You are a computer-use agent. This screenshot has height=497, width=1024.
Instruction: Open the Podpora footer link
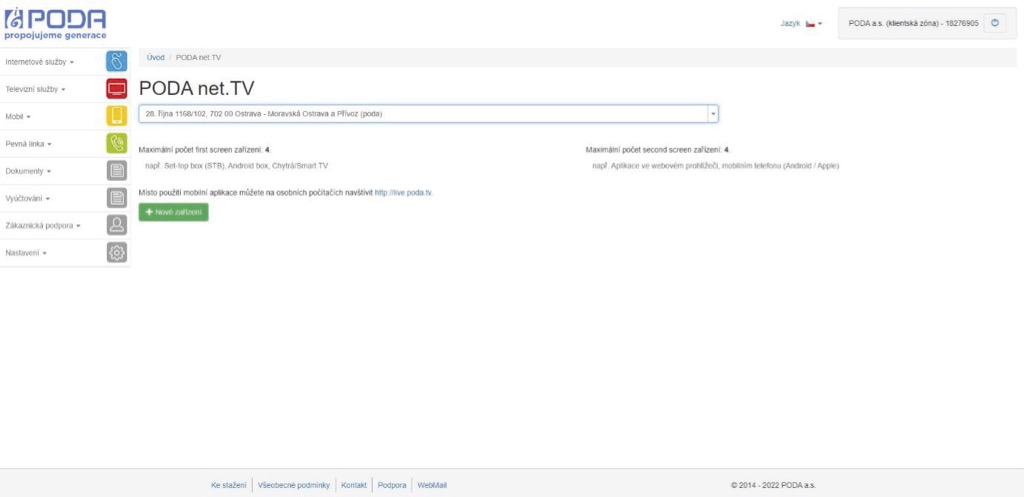pos(392,485)
